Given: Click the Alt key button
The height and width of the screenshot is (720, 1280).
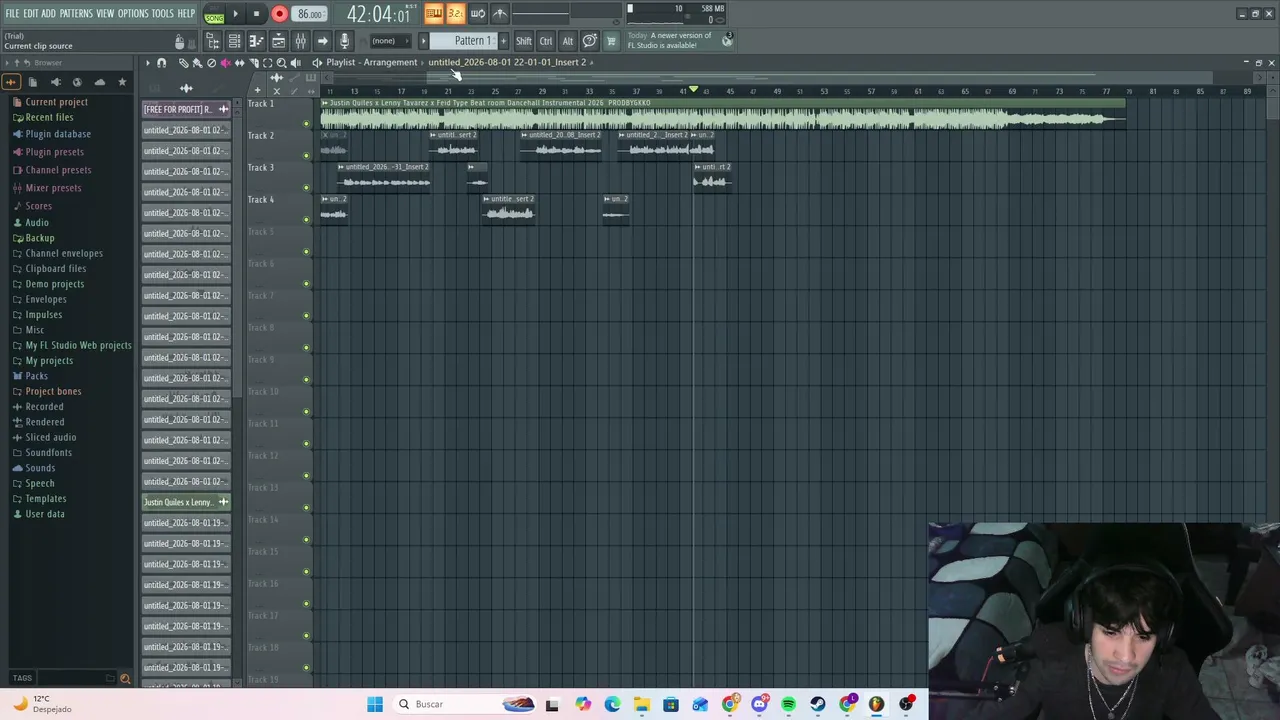Looking at the screenshot, I should pyautogui.click(x=567, y=41).
